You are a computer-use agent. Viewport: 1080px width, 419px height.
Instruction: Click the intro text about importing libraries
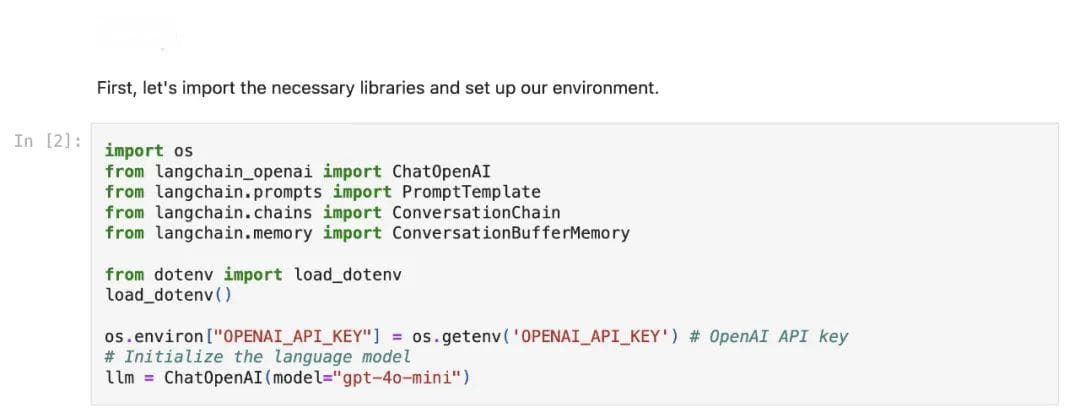pyautogui.click(x=377, y=89)
